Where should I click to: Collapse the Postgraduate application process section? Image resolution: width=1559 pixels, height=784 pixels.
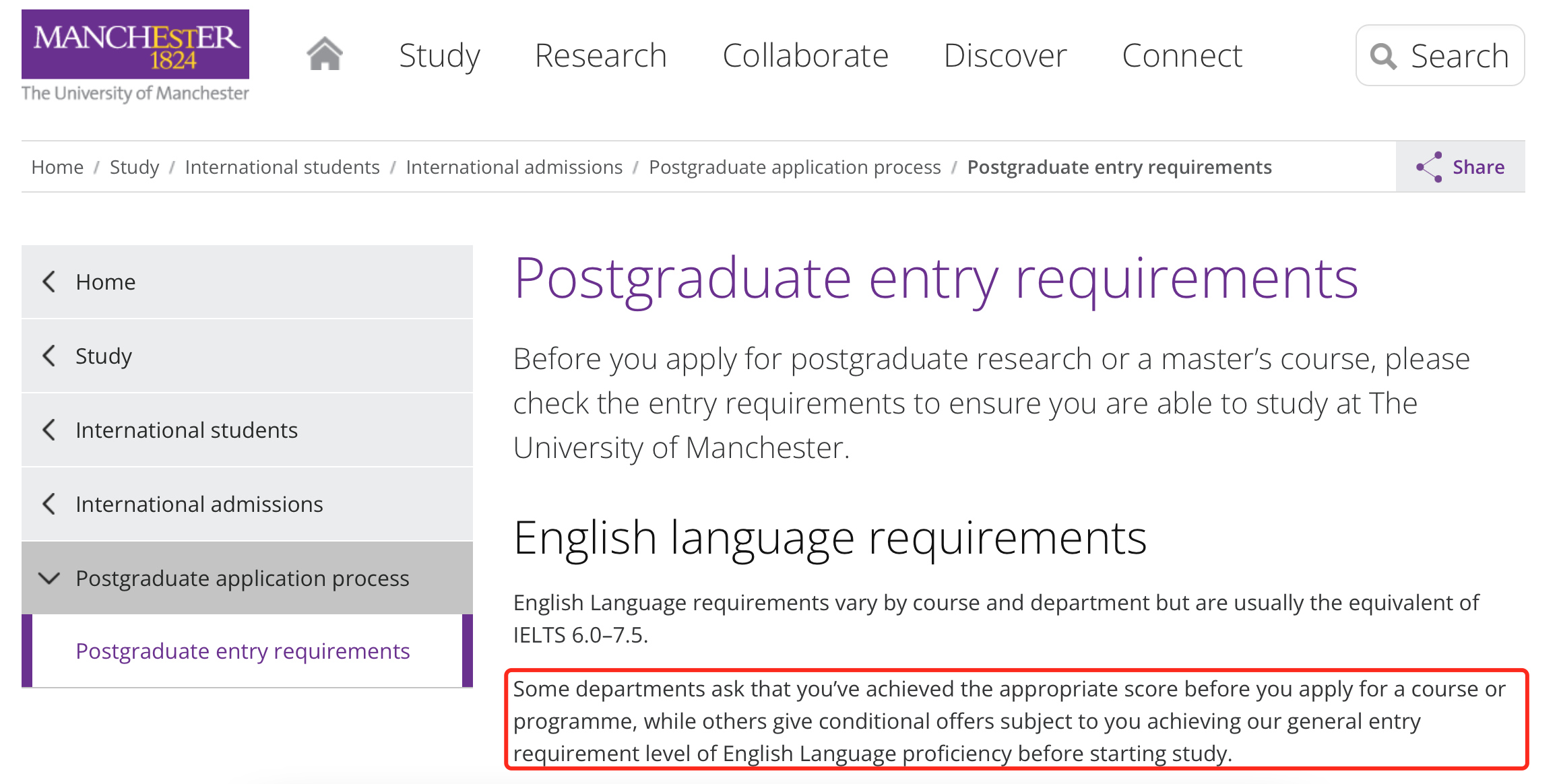(x=49, y=578)
